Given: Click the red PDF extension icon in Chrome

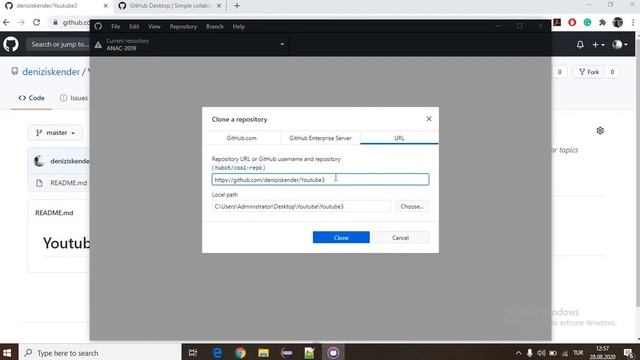Looking at the screenshot, I should pos(557,22).
